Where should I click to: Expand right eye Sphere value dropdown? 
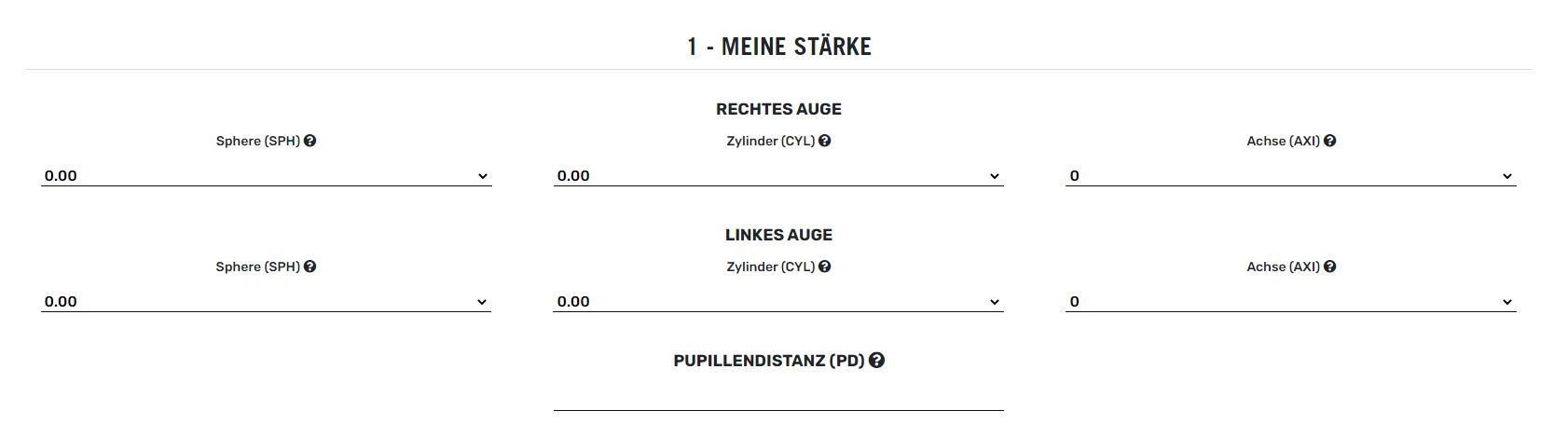pos(266,175)
